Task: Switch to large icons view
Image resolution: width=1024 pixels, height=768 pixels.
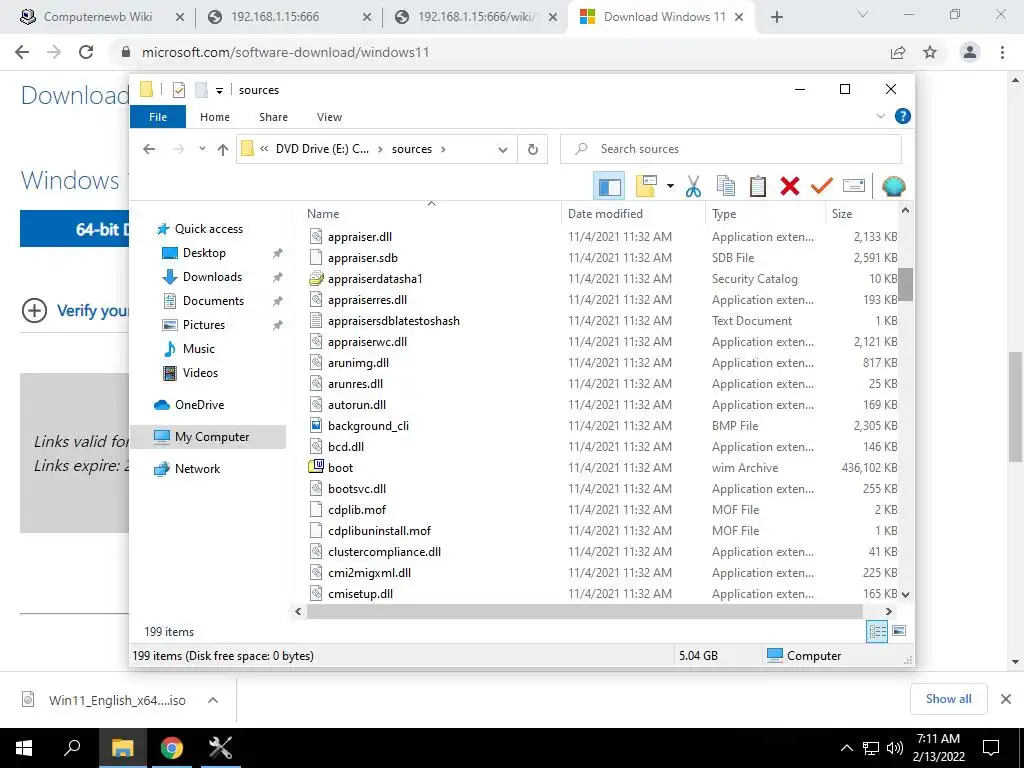Action: (x=899, y=631)
